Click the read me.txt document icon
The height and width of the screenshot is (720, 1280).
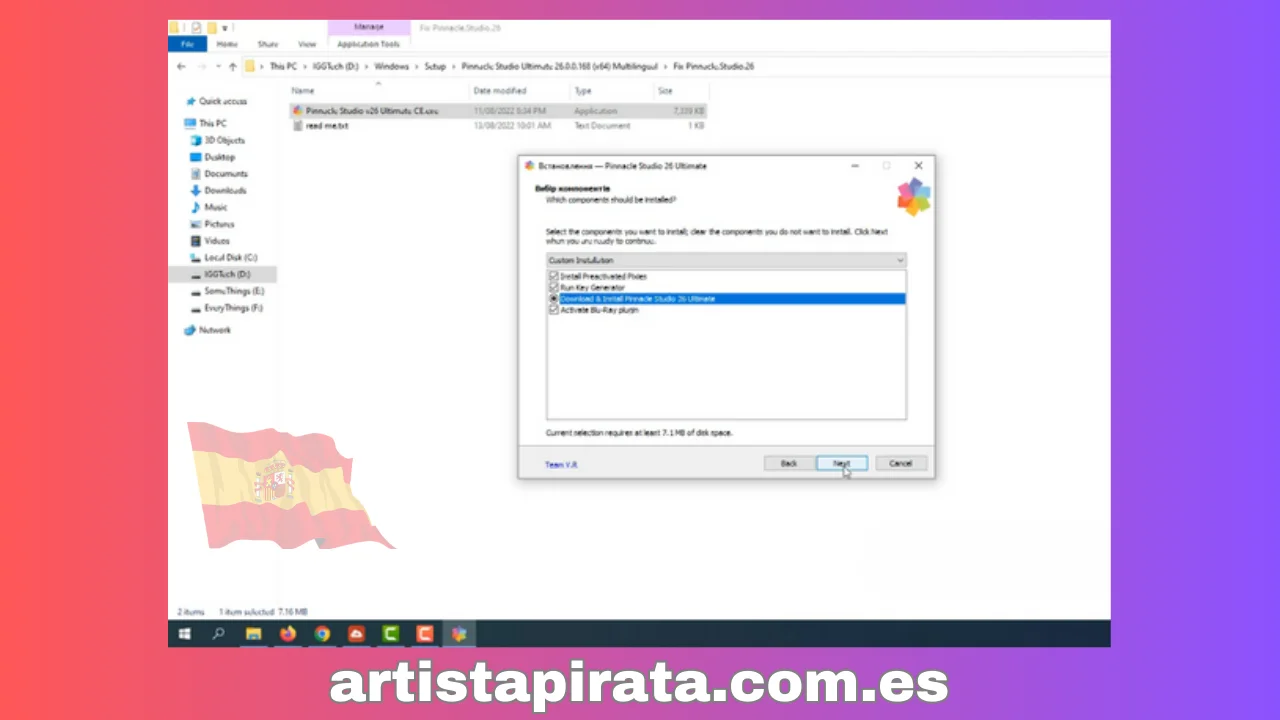297,126
